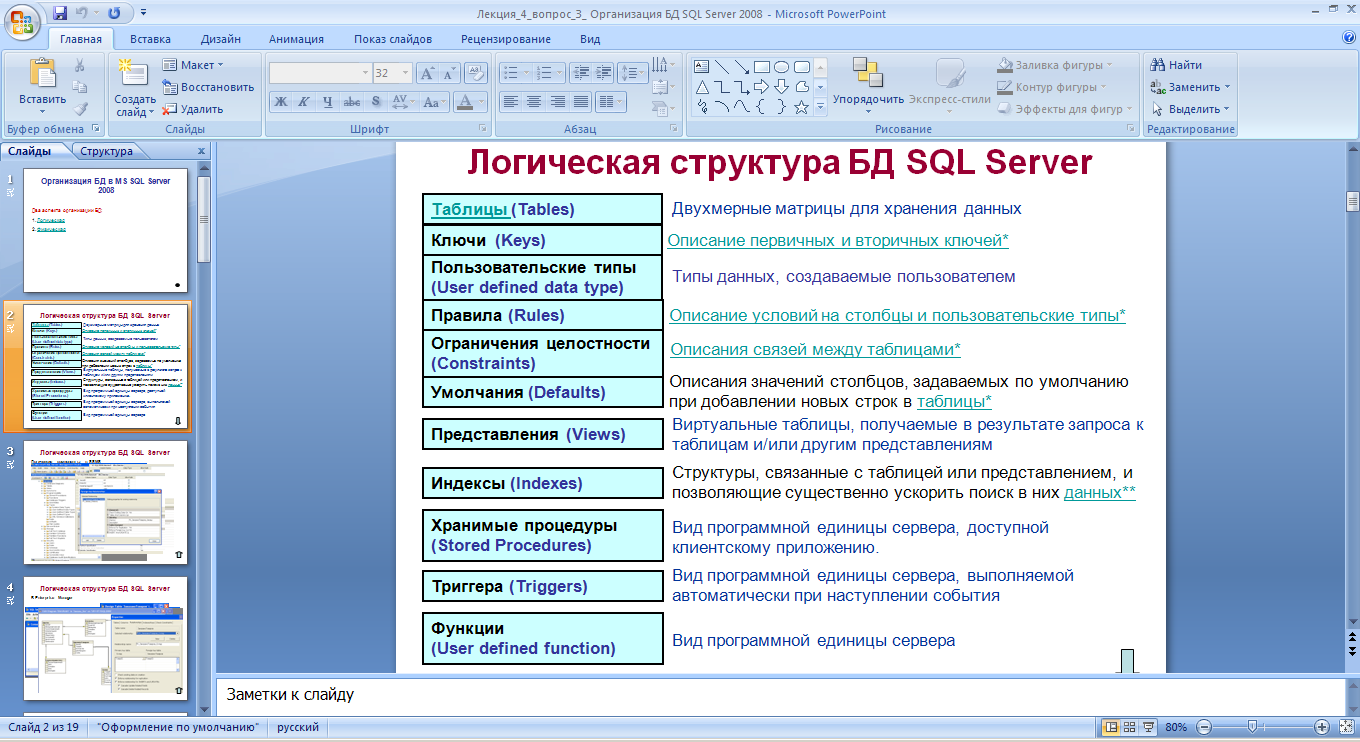Open the Дизайн ribbon tab
The height and width of the screenshot is (742, 1360).
pos(220,39)
